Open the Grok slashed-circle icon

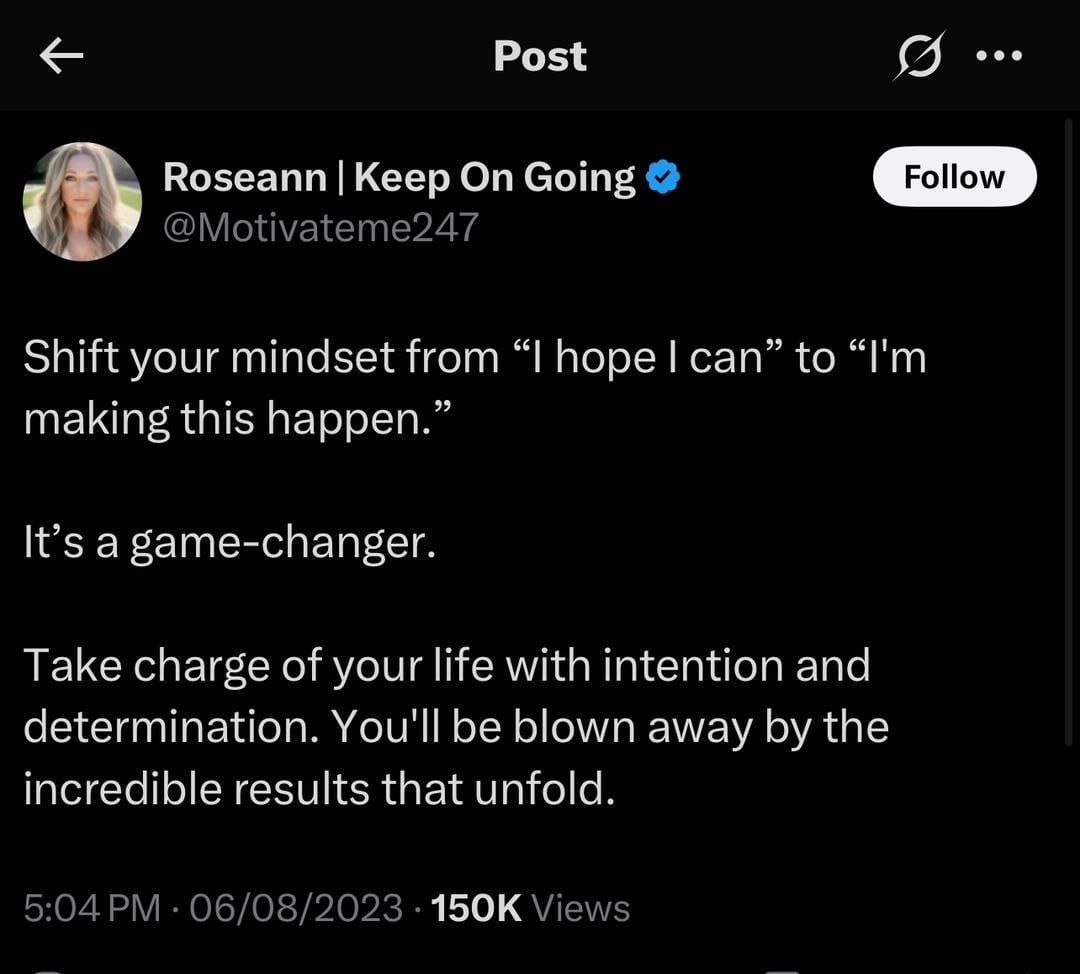(x=918, y=56)
